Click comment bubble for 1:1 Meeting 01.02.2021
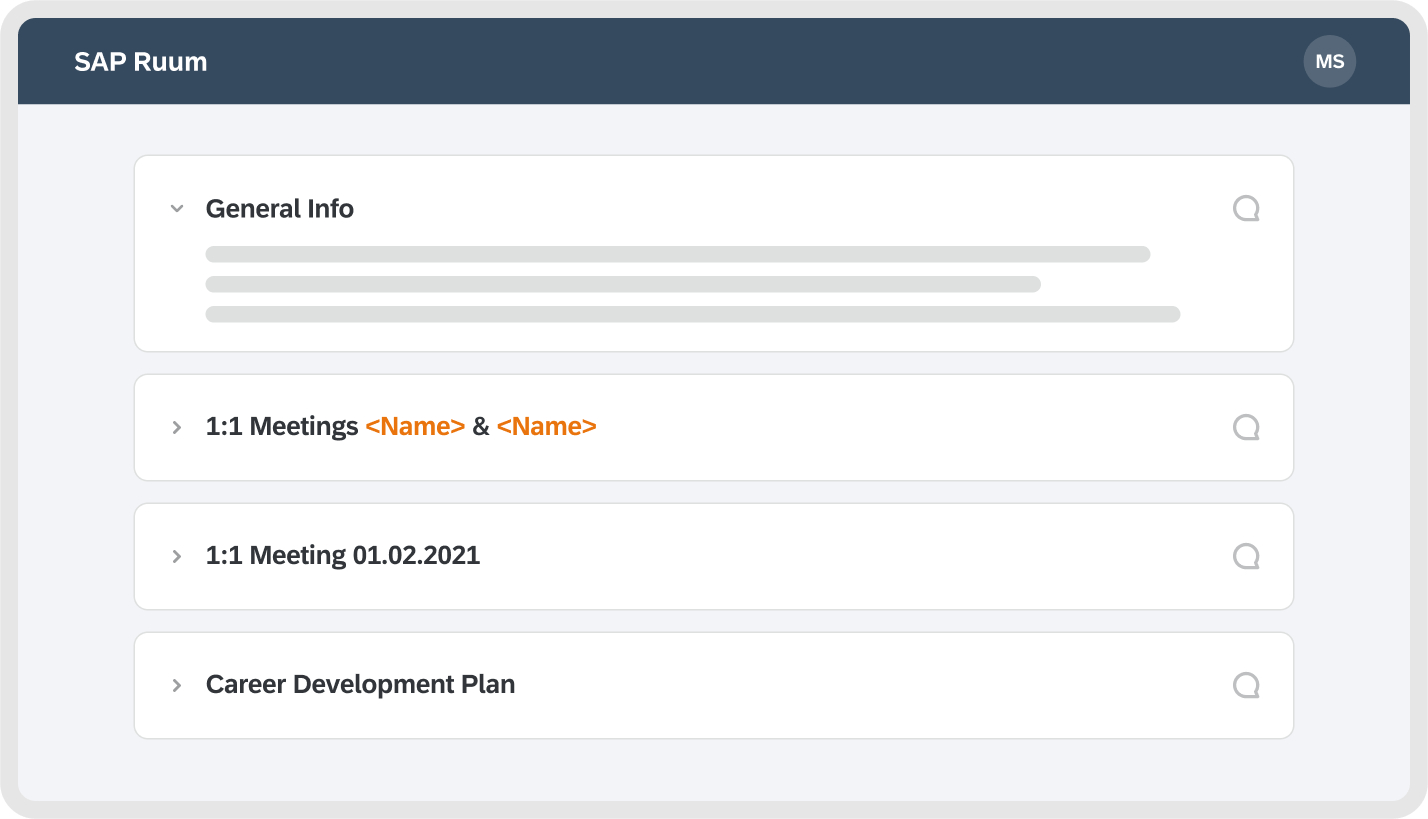Viewport: 1428px width, 819px height. [x=1245, y=557]
